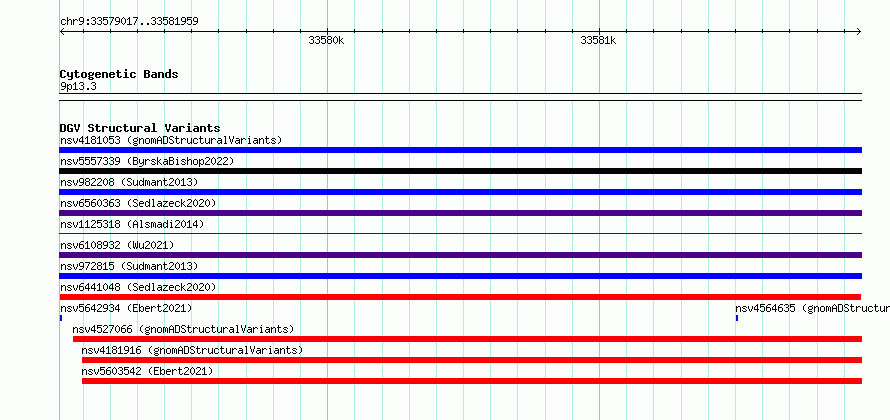
Task: Click the Cytogenetic Bands track title
Action: point(119,74)
